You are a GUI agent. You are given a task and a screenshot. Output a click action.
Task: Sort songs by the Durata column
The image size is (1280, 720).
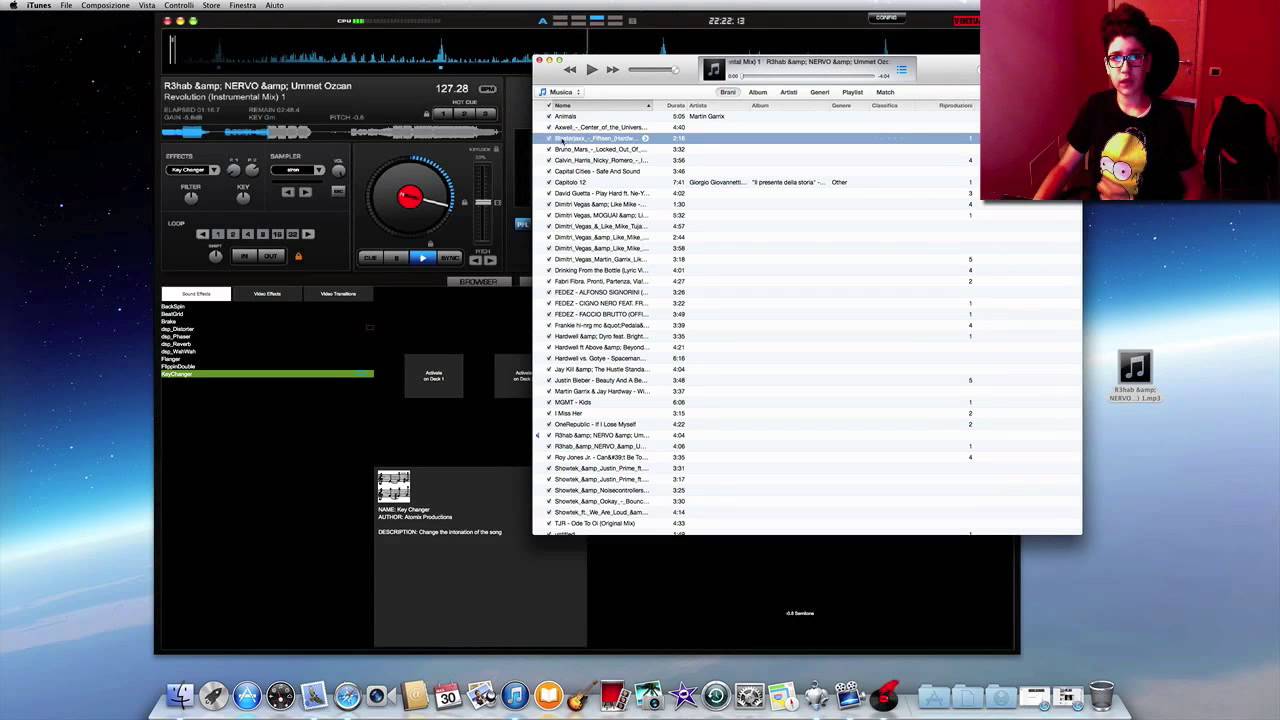[676, 105]
